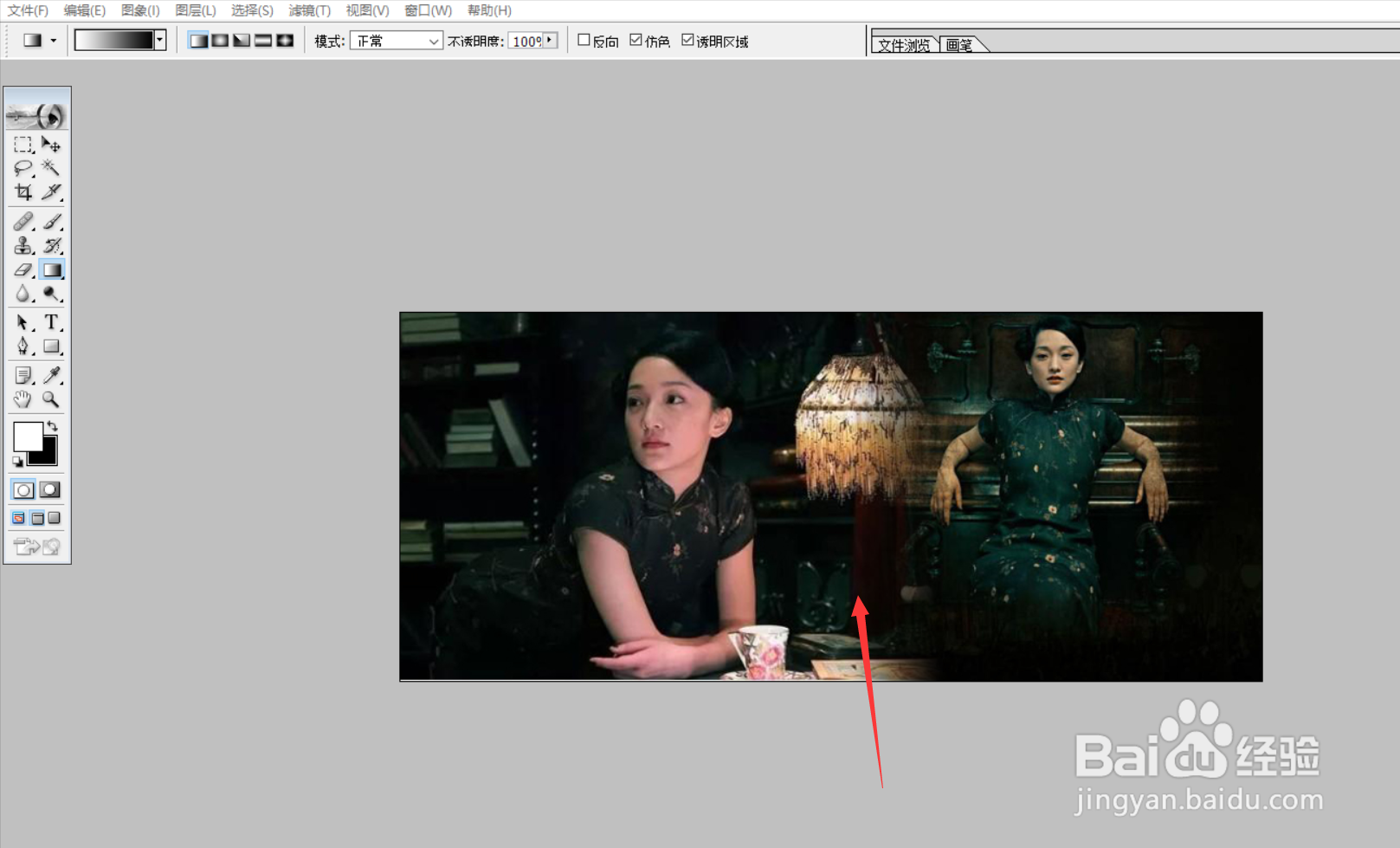Select the Zoom tool
The image size is (1400, 848).
tap(51, 399)
